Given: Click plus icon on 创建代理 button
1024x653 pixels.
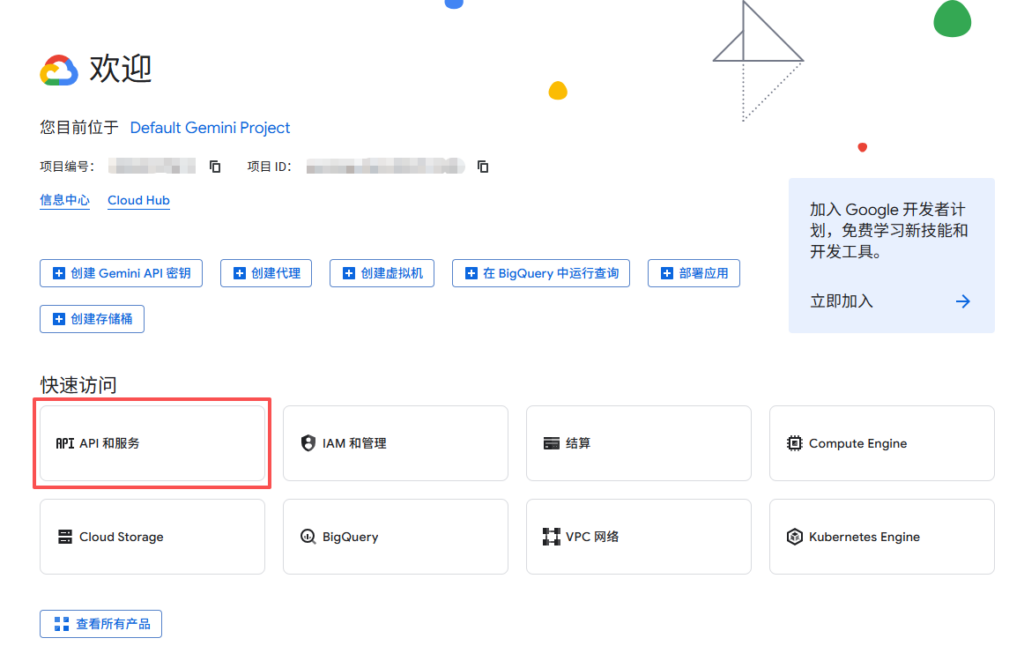Looking at the screenshot, I should 240,273.
